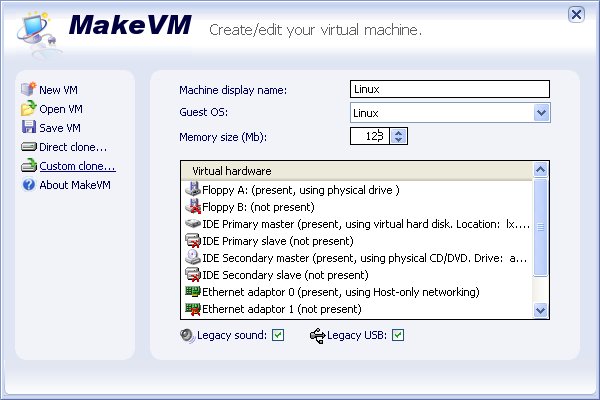
Task: Disable the Legacy USB checkbox
Action: click(398, 335)
